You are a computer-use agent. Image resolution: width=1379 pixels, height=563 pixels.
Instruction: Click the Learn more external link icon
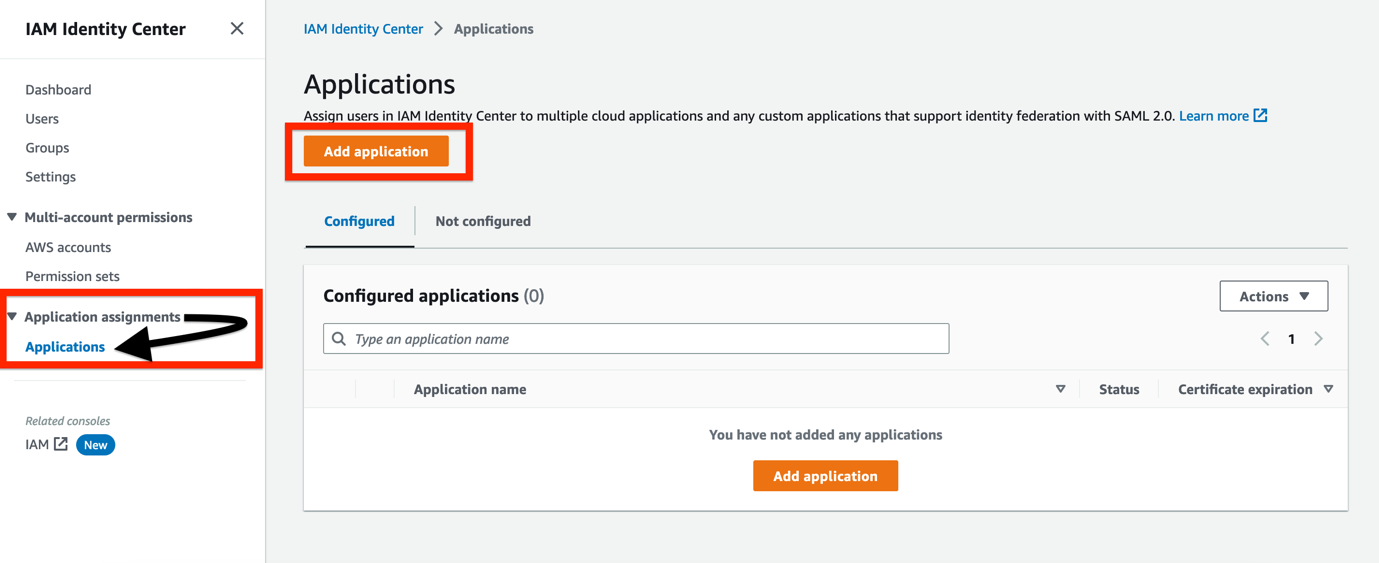(x=1261, y=116)
